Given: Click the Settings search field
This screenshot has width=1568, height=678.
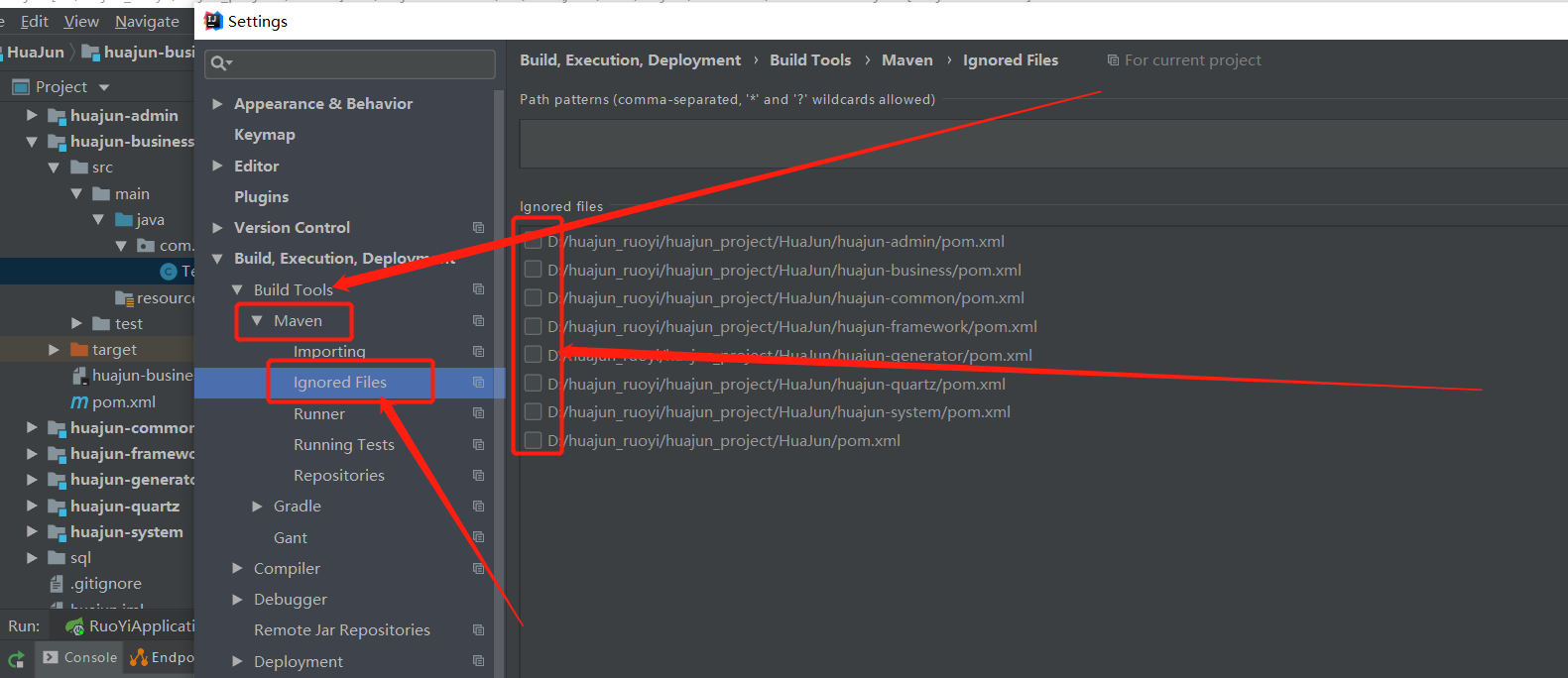Looking at the screenshot, I should click(349, 63).
